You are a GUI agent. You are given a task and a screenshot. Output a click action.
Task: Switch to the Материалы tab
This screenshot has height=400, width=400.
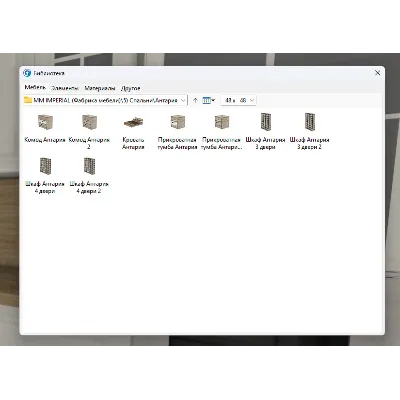100,88
